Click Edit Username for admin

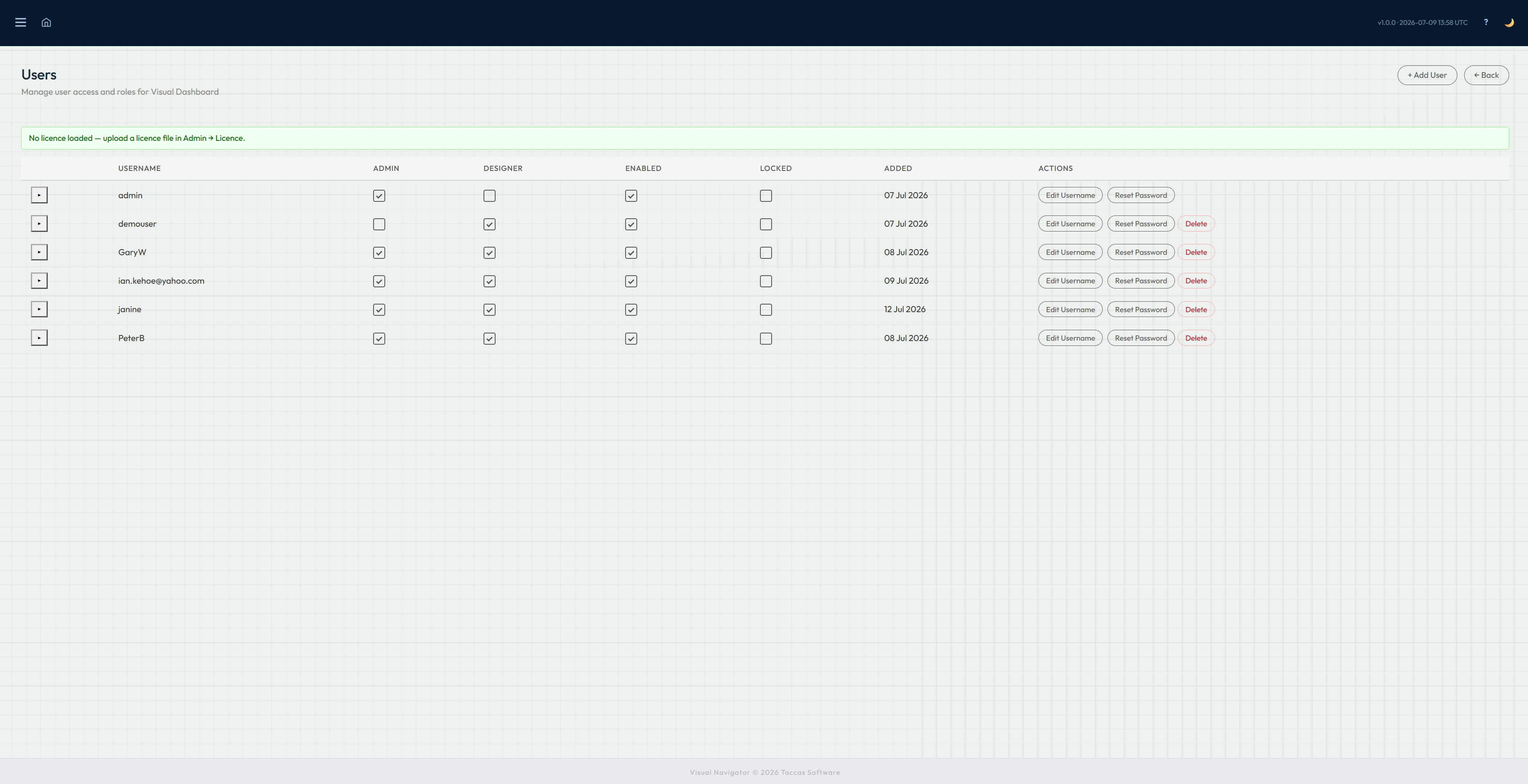click(x=1070, y=195)
